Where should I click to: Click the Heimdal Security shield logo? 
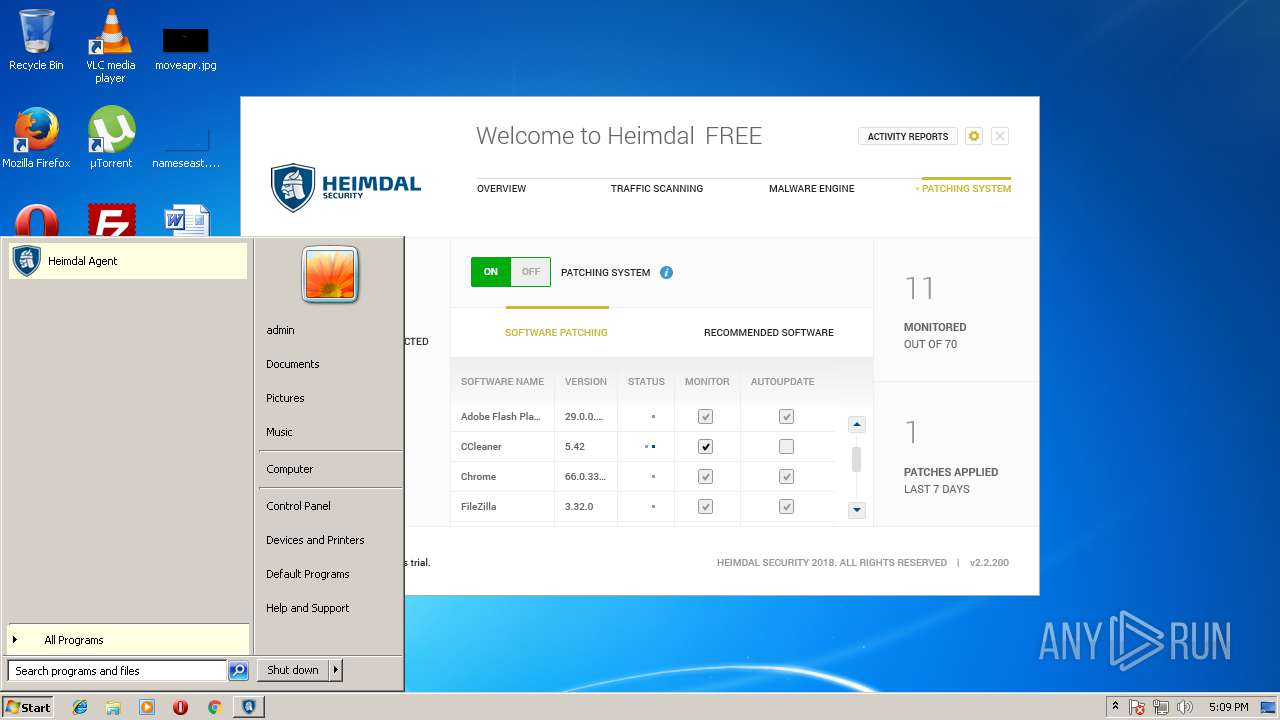click(x=293, y=188)
